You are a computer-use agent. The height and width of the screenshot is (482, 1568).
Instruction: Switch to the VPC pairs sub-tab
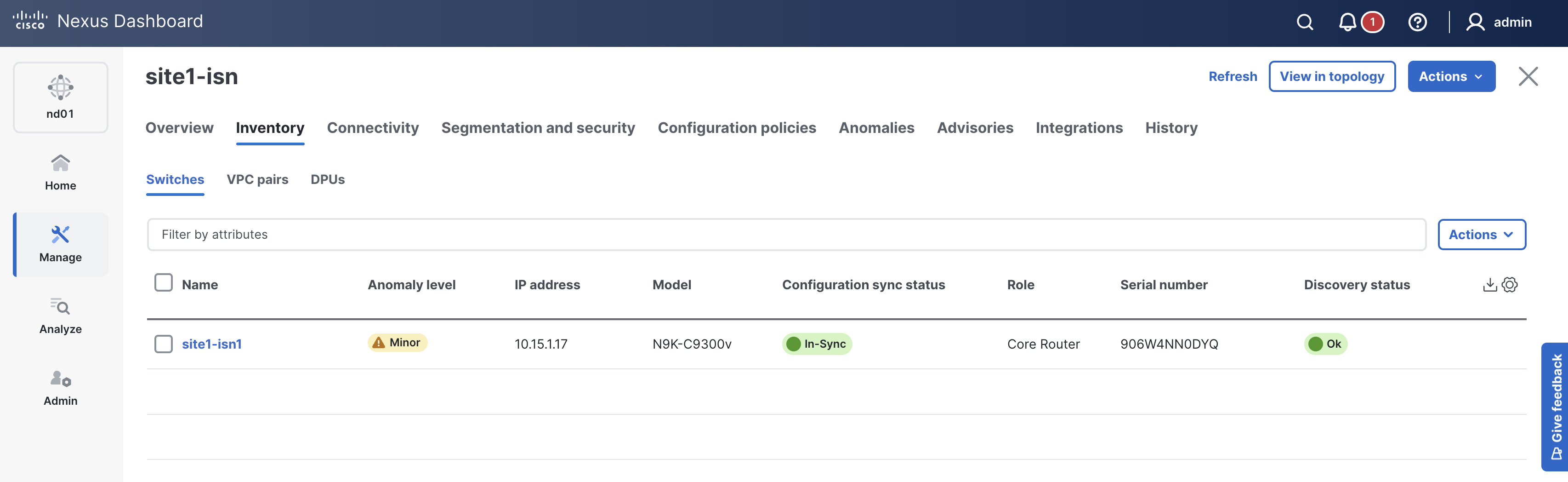click(257, 180)
